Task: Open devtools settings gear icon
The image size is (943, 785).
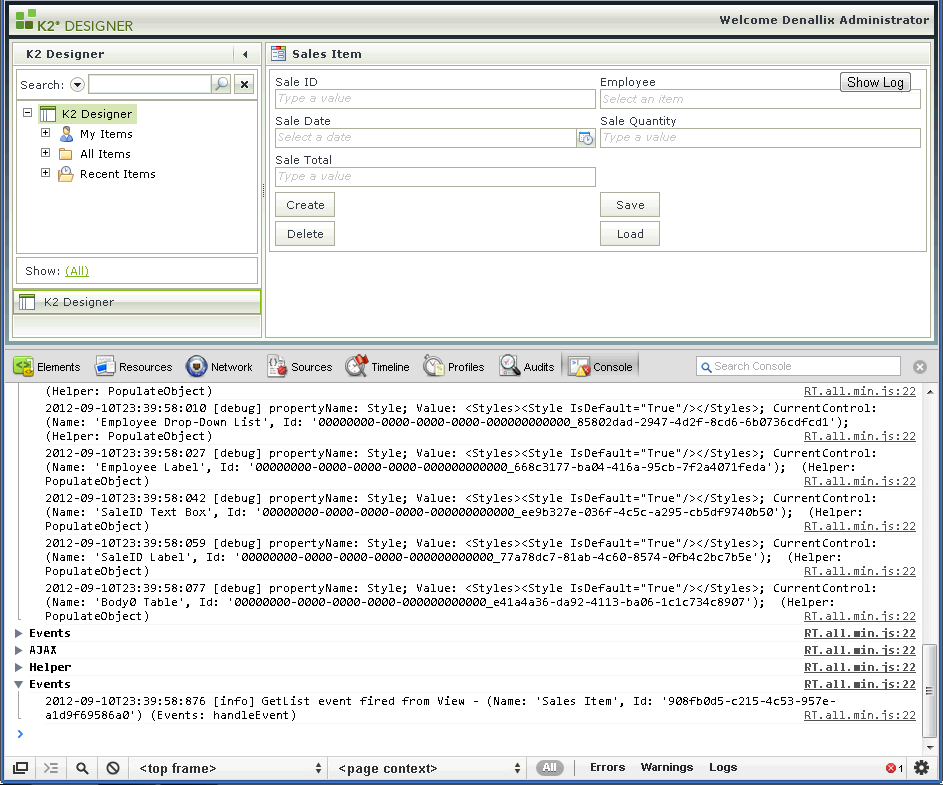Action: pos(921,768)
